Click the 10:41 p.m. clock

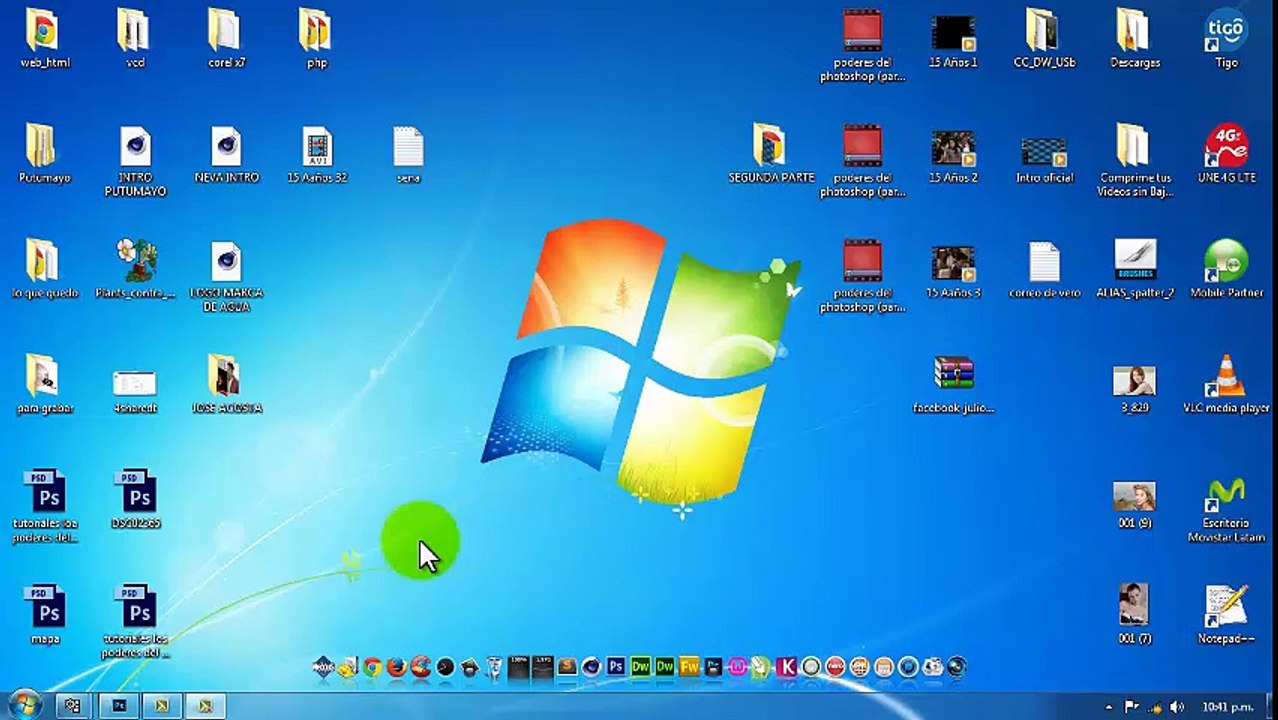(1228, 706)
